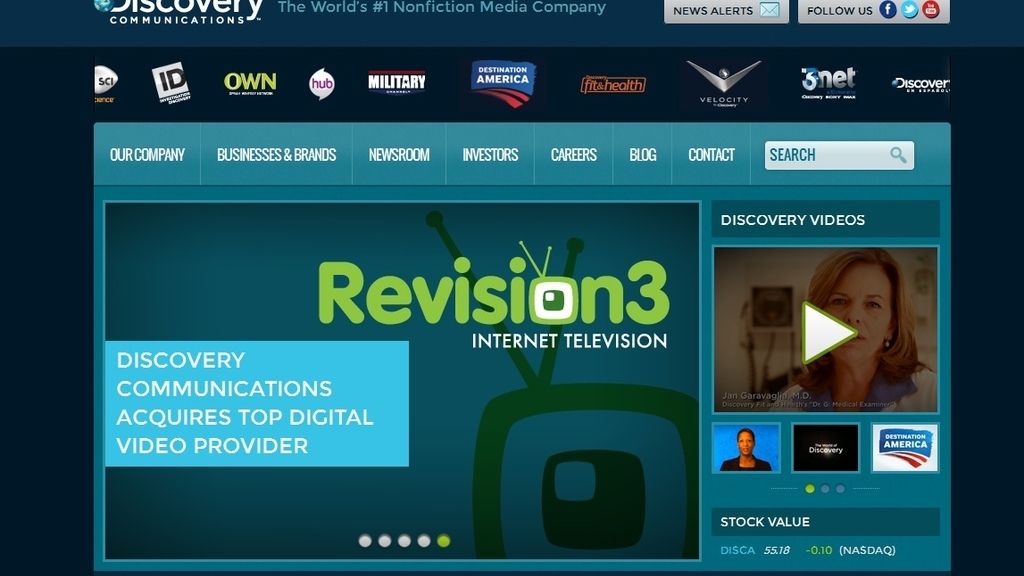
Task: Show the second slide of the carousel
Action: pos(385,541)
